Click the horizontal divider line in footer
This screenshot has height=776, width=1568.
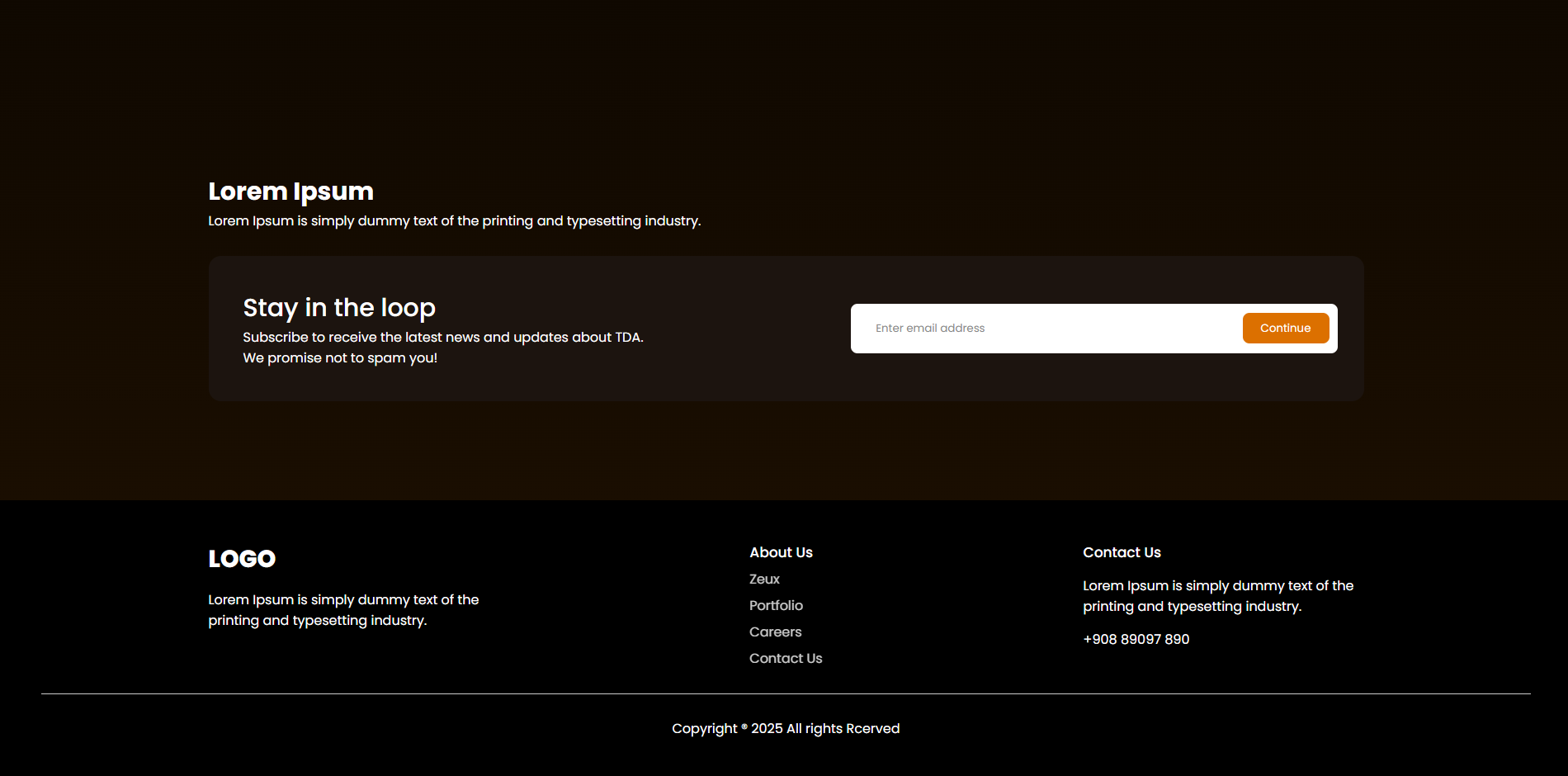coord(786,694)
